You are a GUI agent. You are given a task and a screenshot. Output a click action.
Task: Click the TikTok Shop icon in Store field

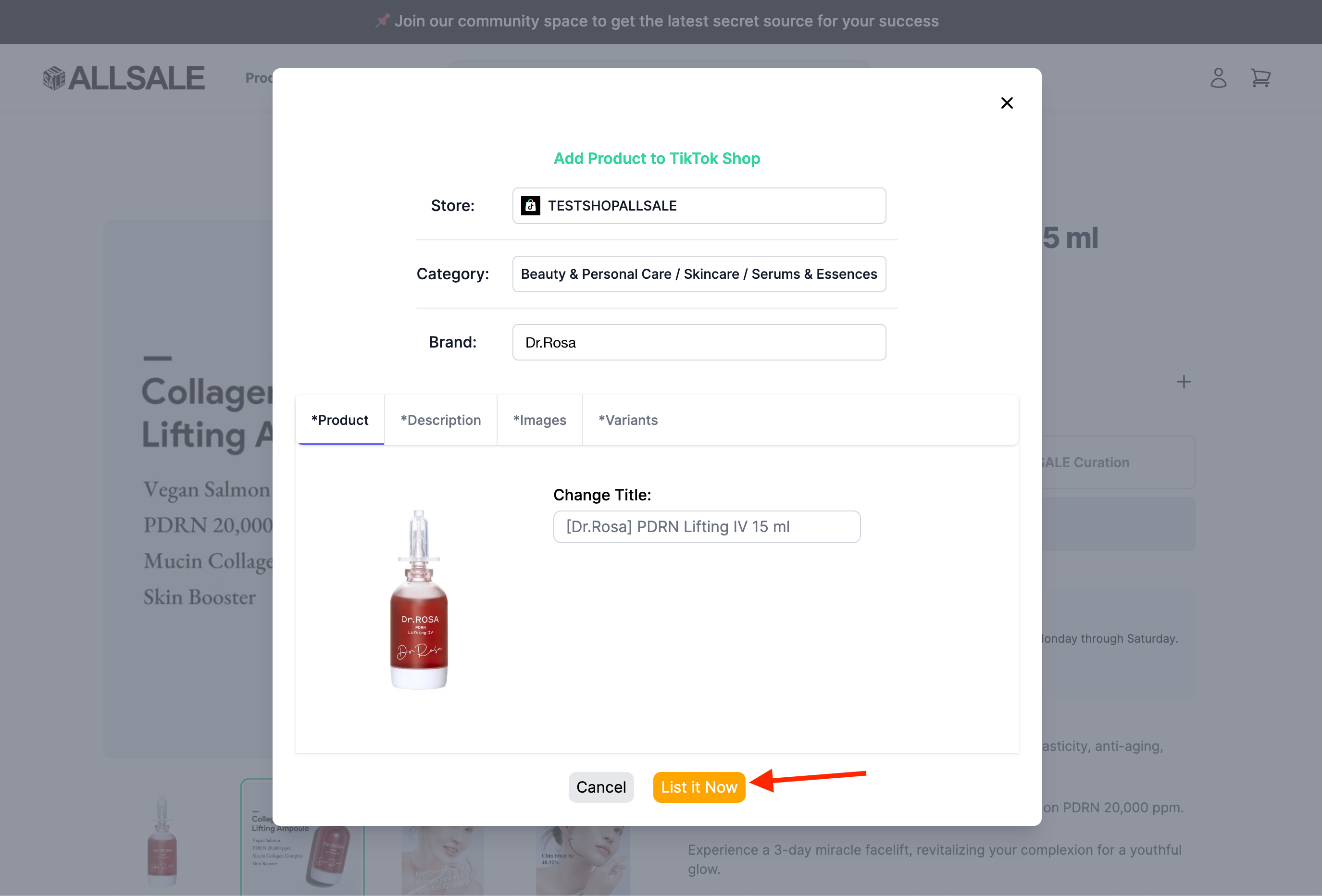click(530, 205)
